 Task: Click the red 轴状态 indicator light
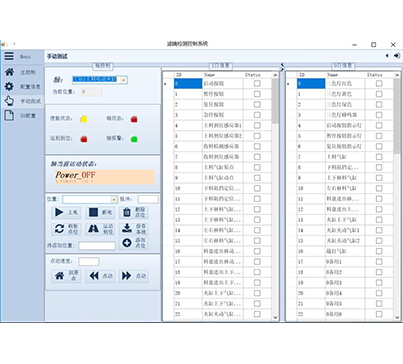(134, 119)
